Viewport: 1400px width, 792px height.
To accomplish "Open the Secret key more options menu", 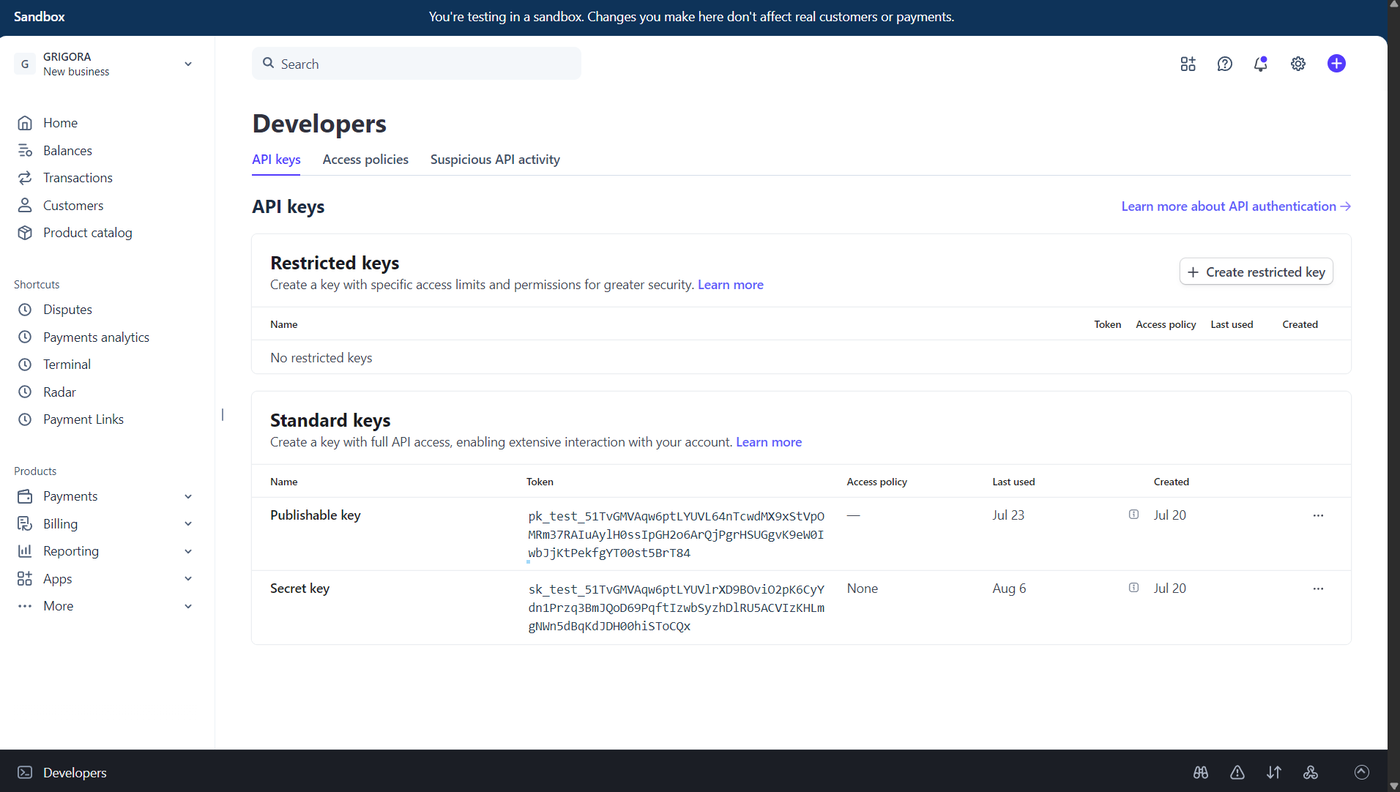I will coord(1318,589).
